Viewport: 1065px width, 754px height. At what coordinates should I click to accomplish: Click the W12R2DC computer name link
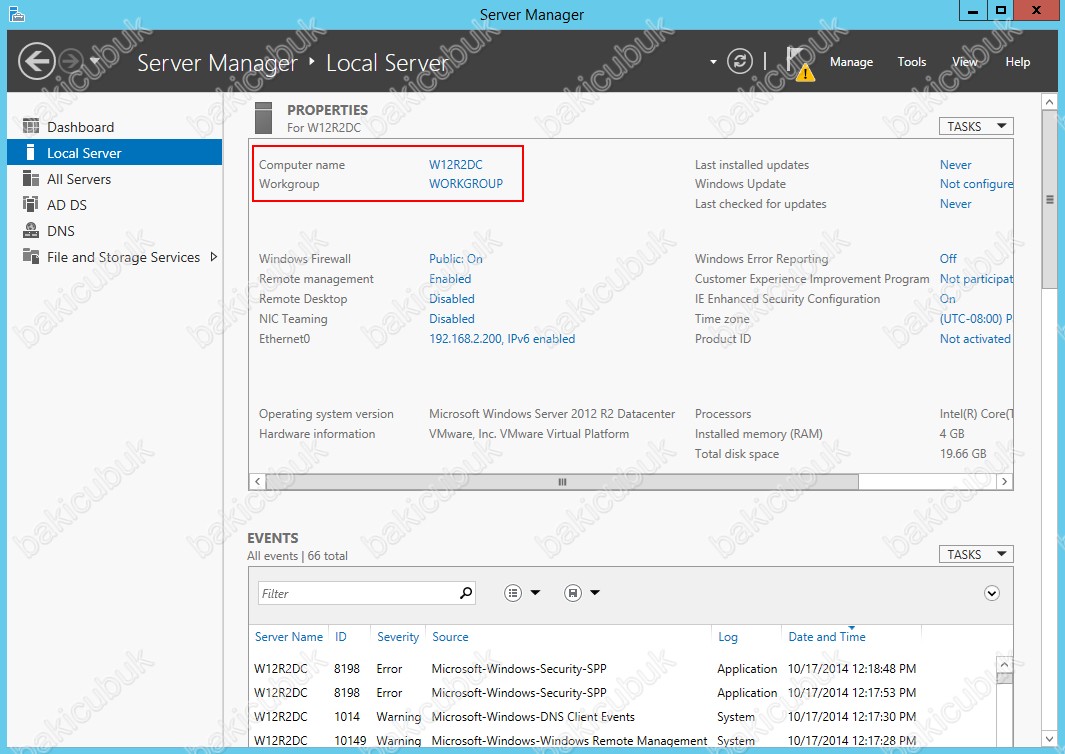coord(456,164)
